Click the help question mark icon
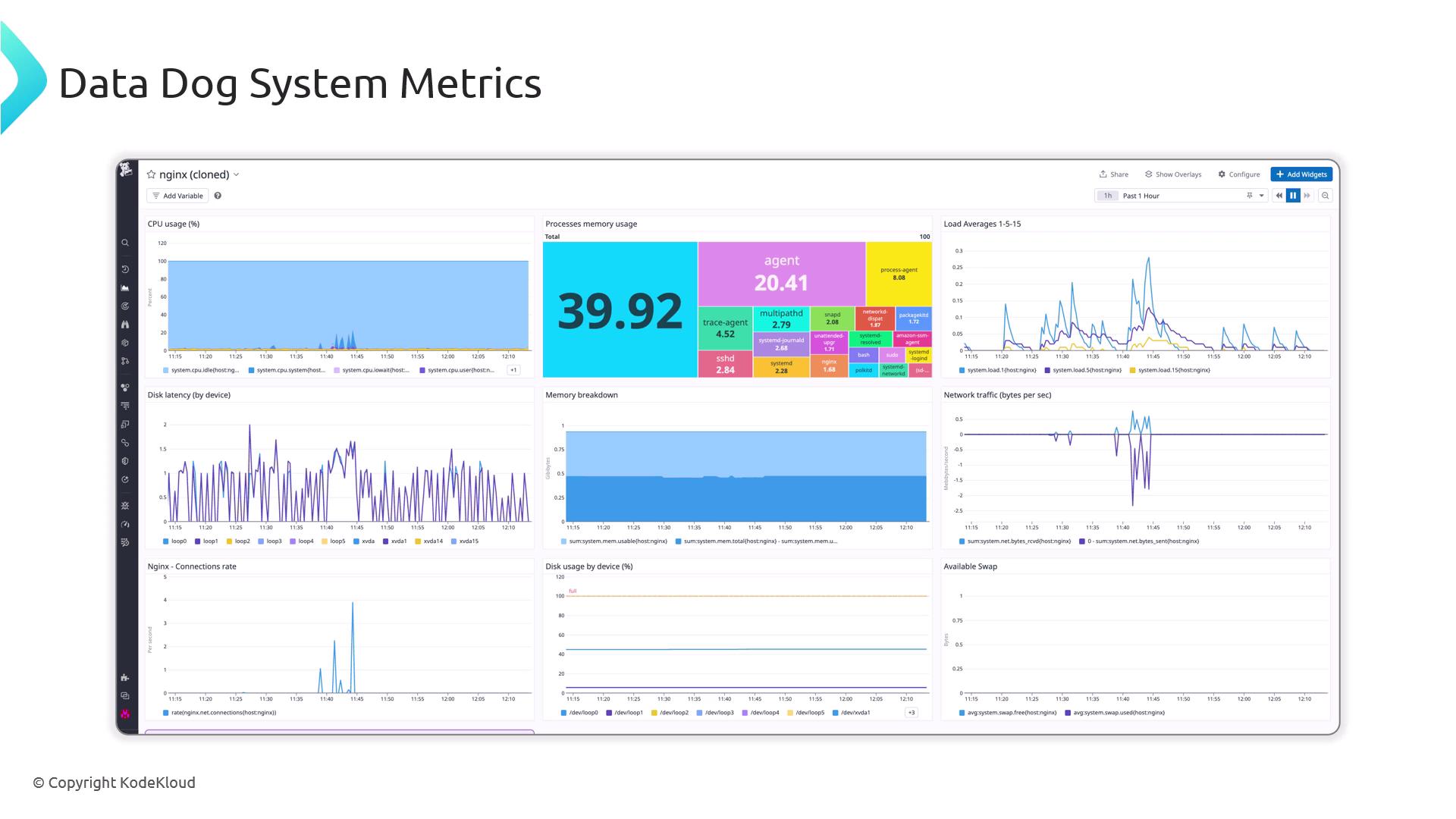Image resolution: width=1456 pixels, height=819 pixels. (x=218, y=196)
